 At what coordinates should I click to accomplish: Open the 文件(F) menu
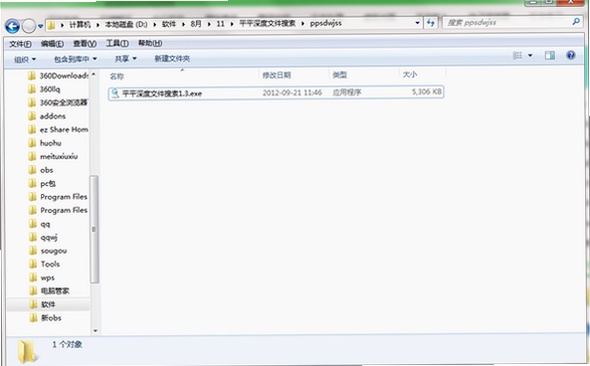coord(20,44)
